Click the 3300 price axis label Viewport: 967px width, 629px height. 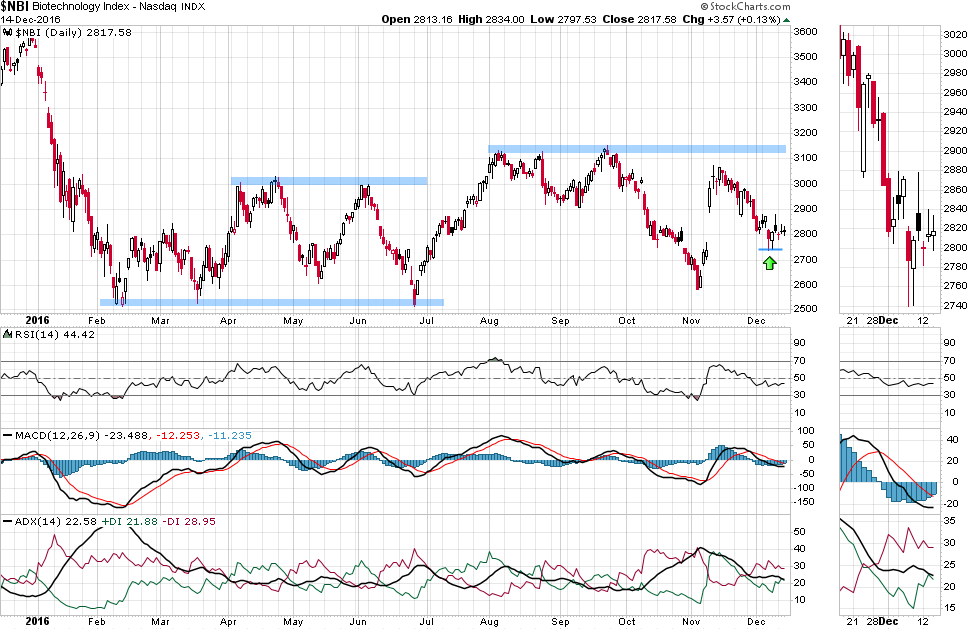805,107
